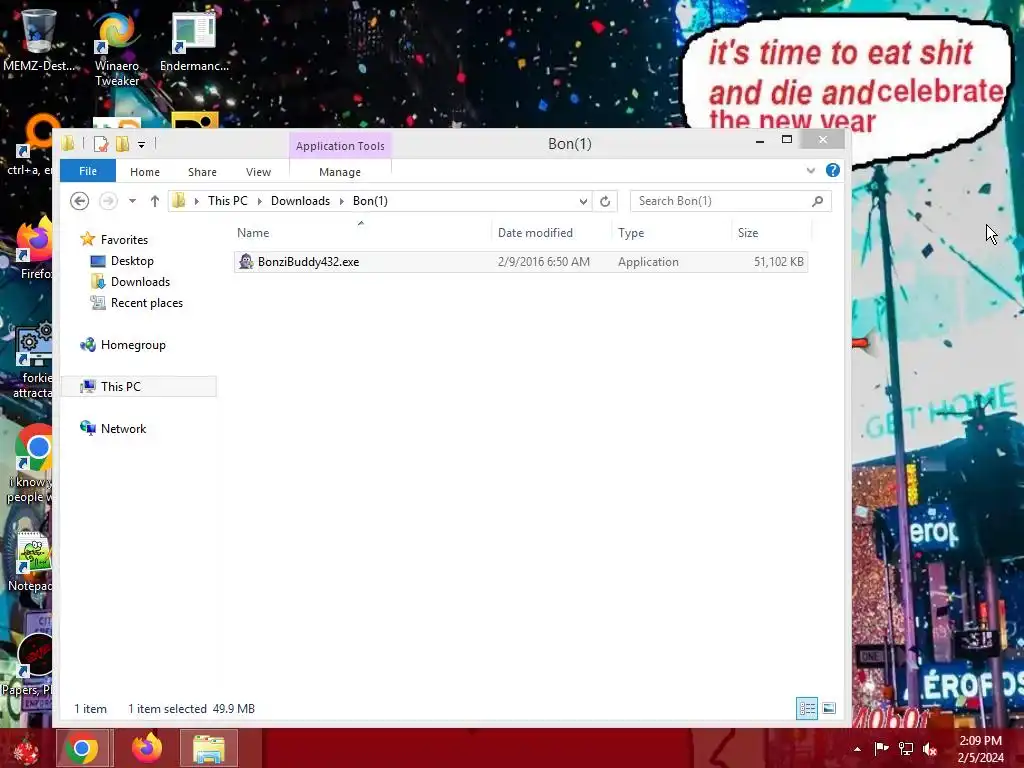Customize Quick Access Toolbar dropdown
The image size is (1024, 768).
[141, 144]
